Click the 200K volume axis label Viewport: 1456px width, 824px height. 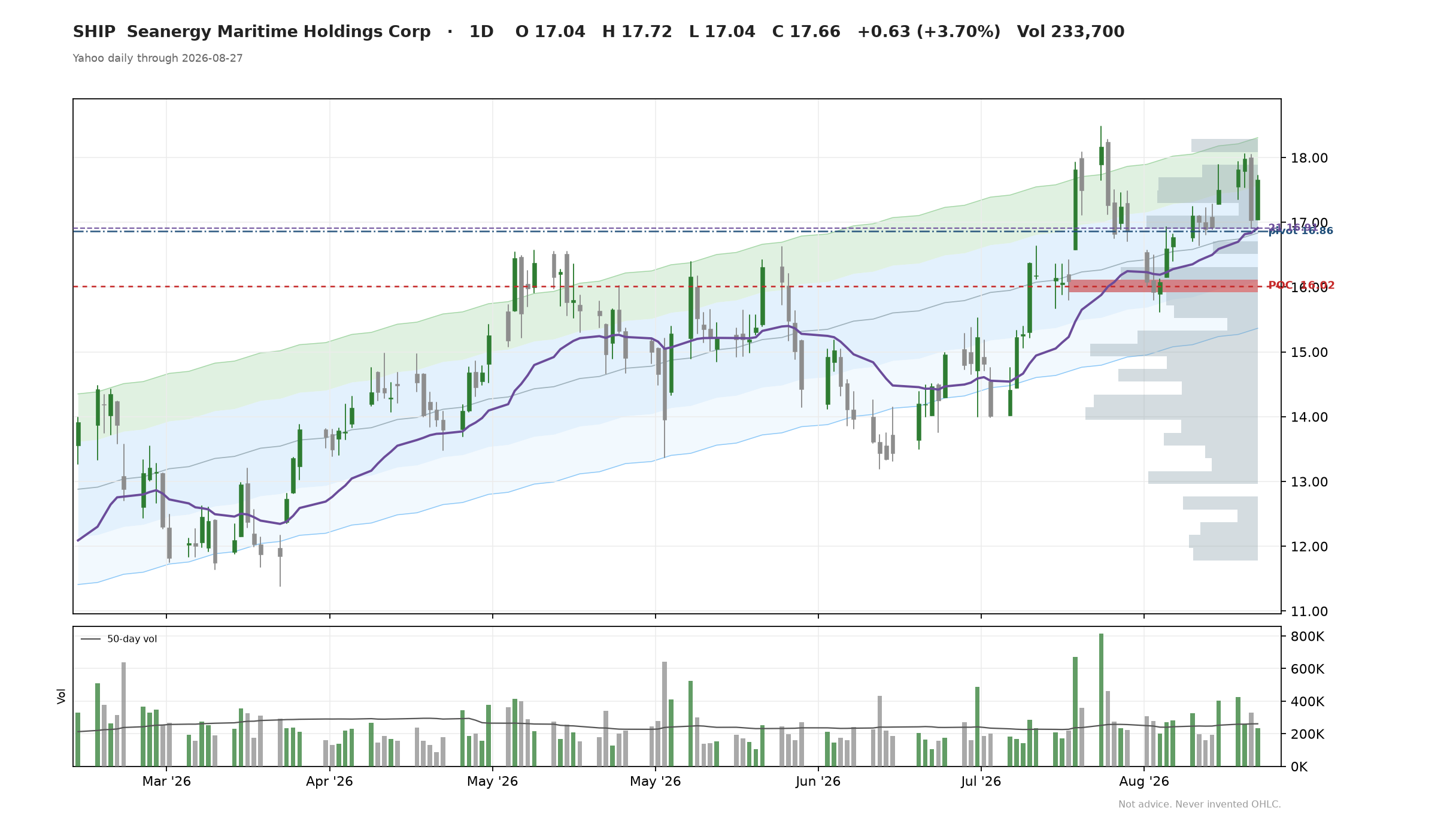(x=1308, y=734)
